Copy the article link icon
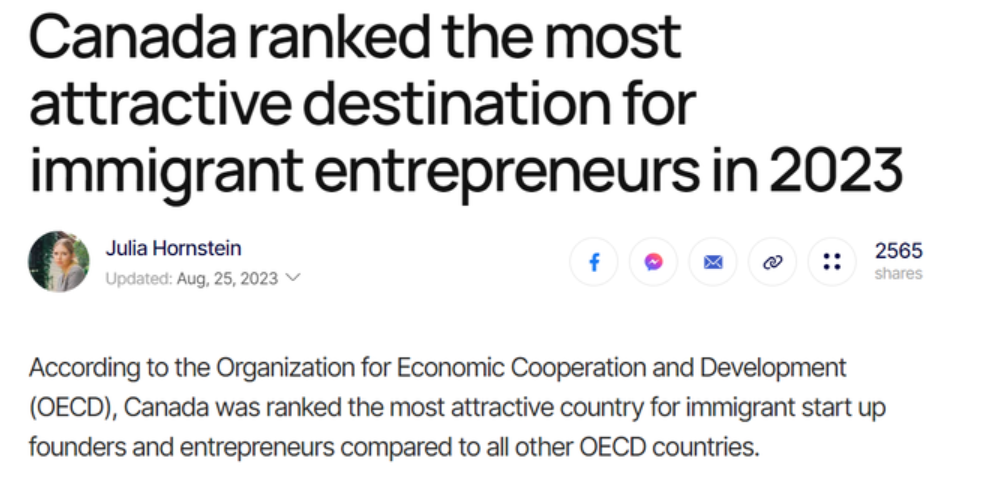The height and width of the screenshot is (485, 981). 771,262
